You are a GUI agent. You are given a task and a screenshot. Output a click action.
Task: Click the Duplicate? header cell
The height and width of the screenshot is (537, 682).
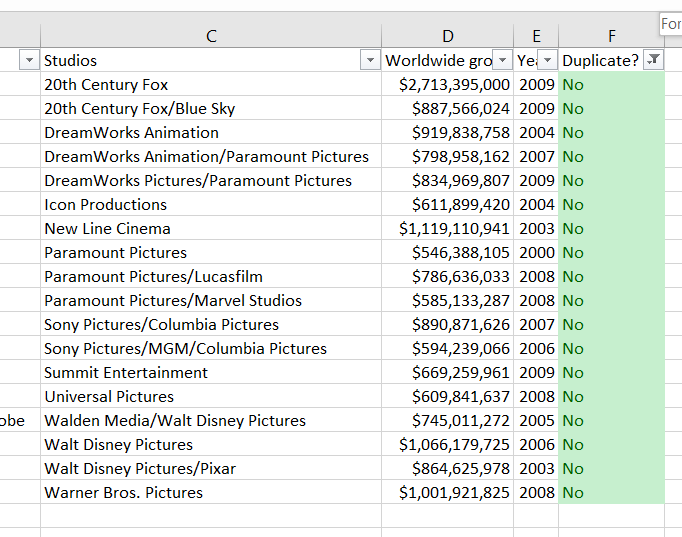pos(612,60)
